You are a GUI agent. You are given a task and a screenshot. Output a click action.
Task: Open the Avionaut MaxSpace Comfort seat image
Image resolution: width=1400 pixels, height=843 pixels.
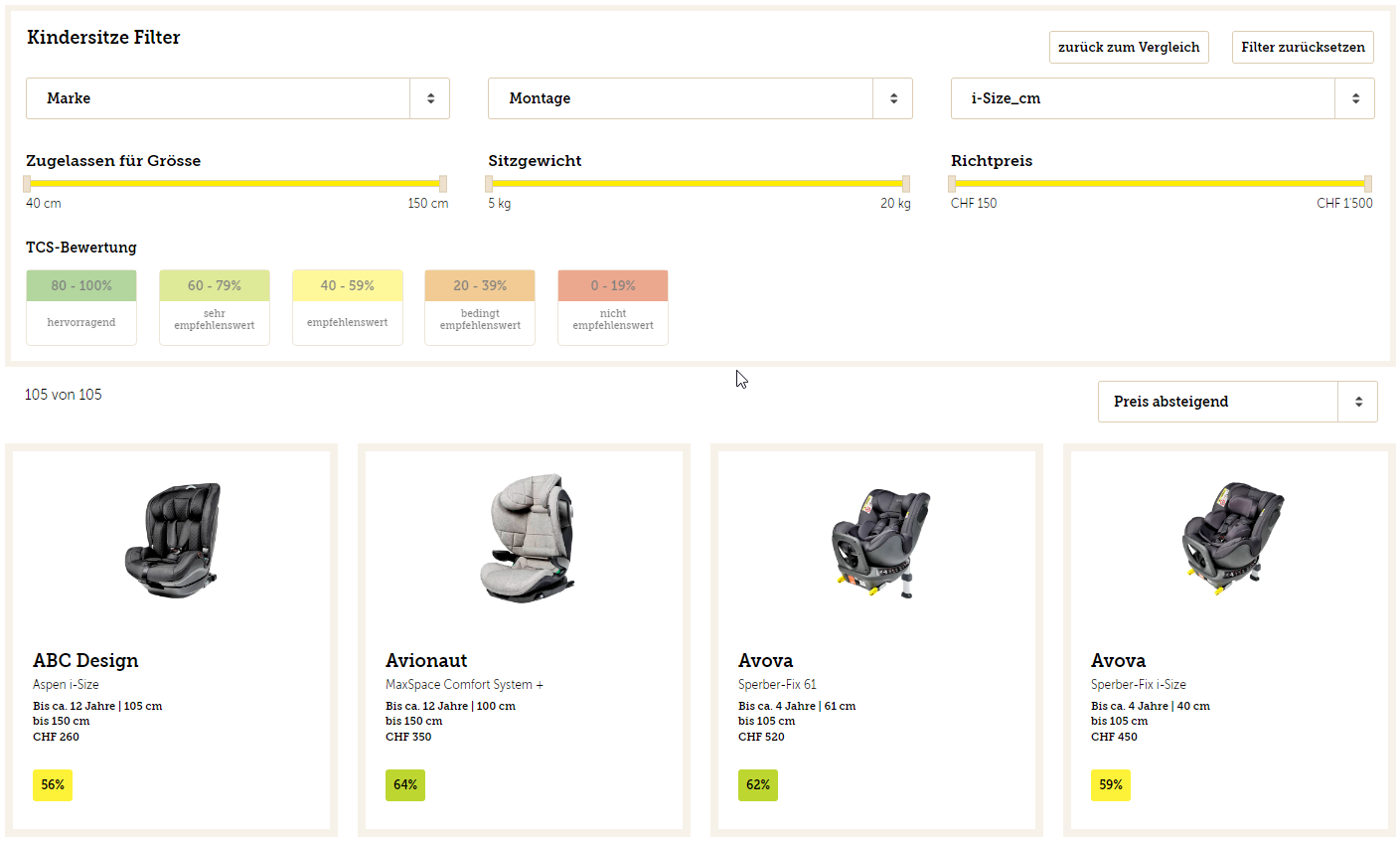coord(527,538)
